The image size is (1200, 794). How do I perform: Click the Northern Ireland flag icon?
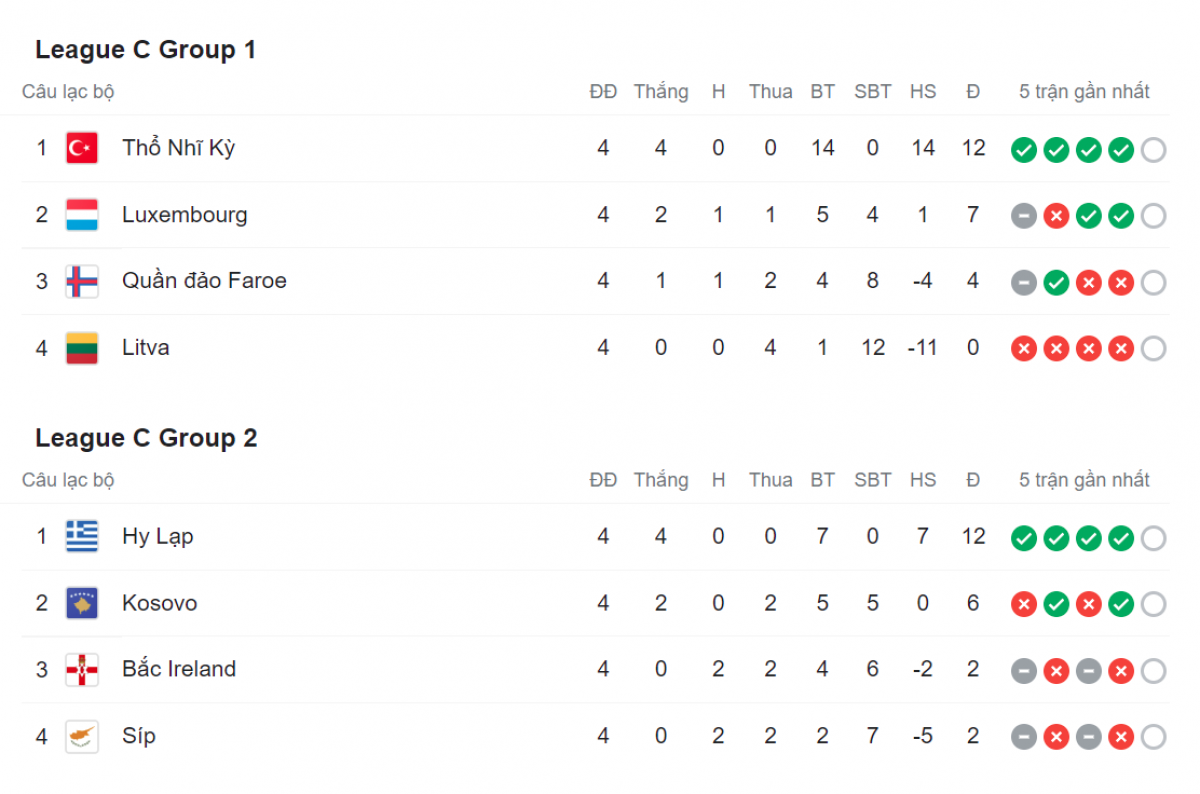pyautogui.click(x=82, y=670)
